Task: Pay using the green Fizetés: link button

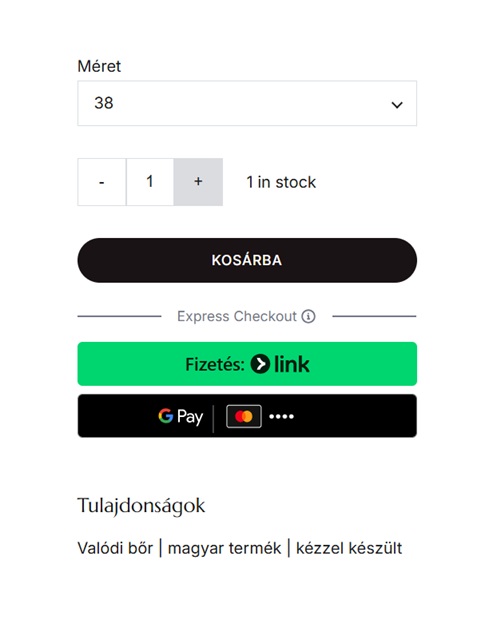Action: coord(247,364)
